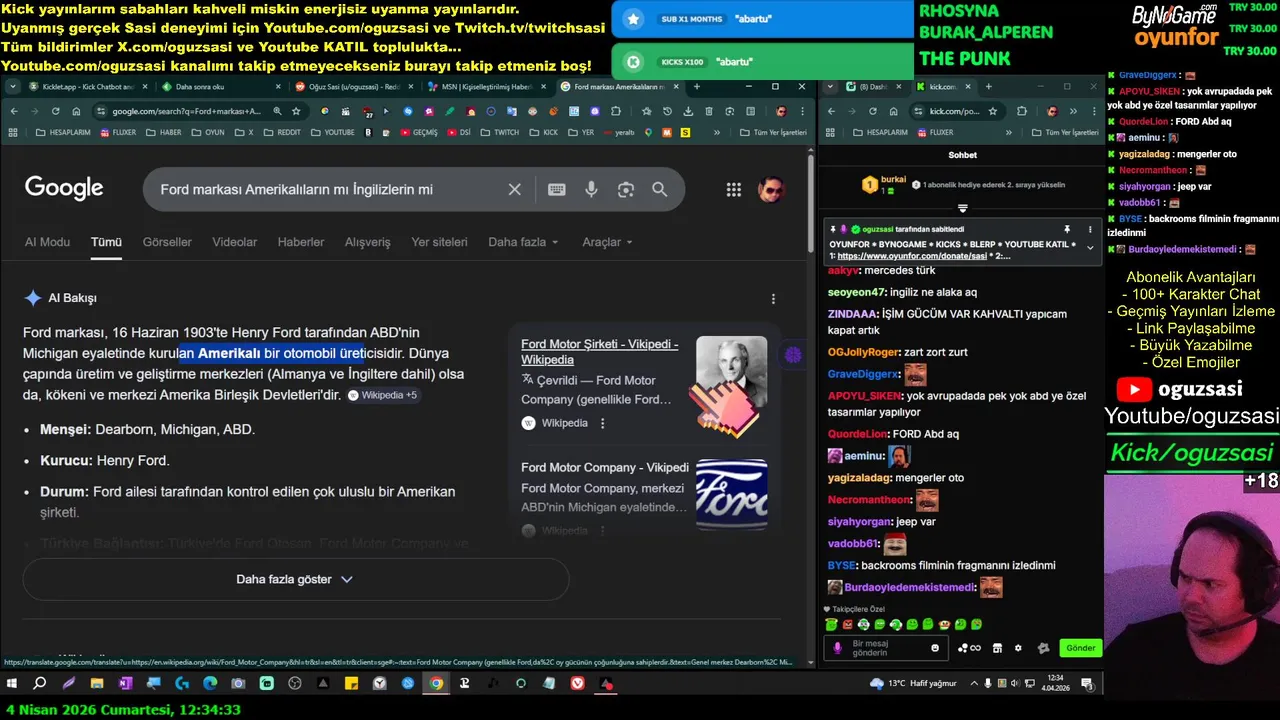The height and width of the screenshot is (720, 1280).
Task: Switch to the 'Alışveriş' tab
Action: pyautogui.click(x=367, y=242)
